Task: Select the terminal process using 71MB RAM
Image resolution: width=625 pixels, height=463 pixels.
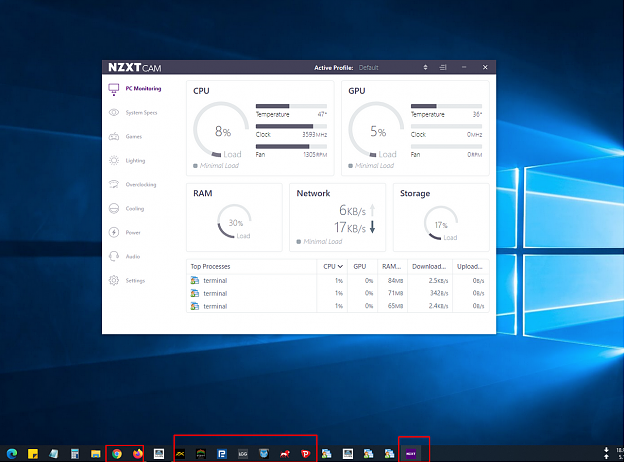Action: point(337,294)
